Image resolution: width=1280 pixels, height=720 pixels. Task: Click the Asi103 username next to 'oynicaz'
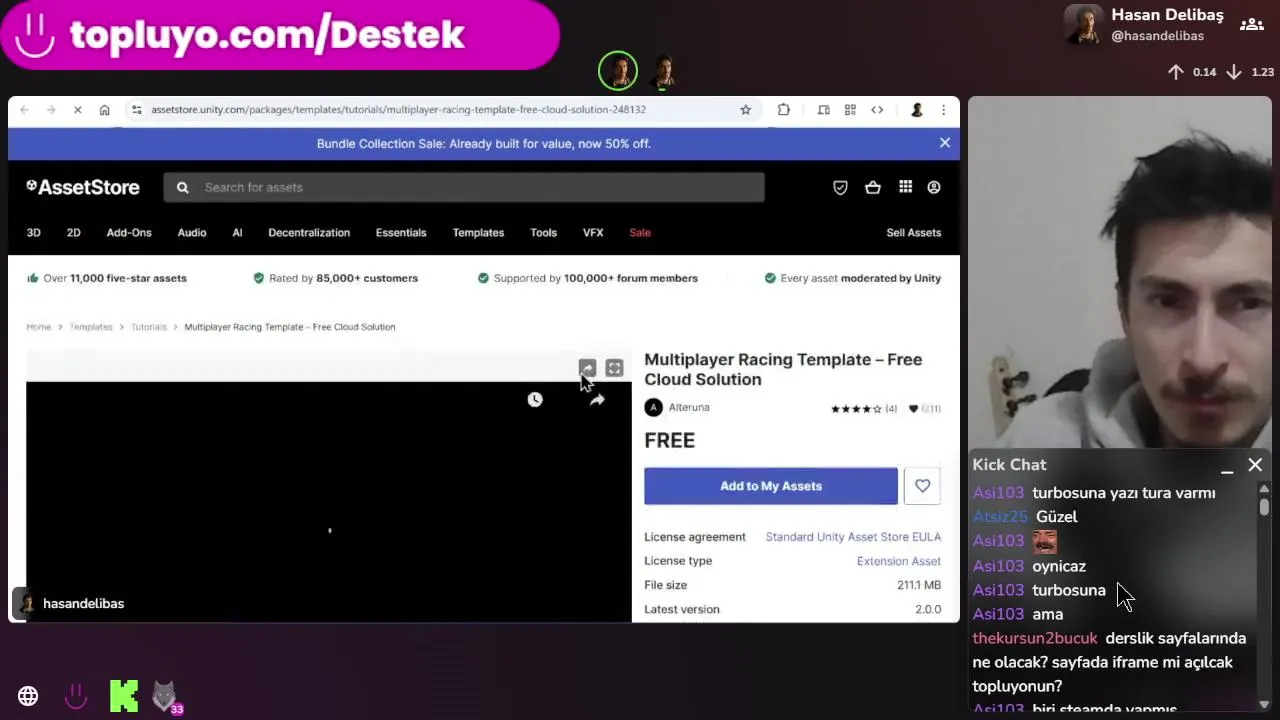coord(998,566)
